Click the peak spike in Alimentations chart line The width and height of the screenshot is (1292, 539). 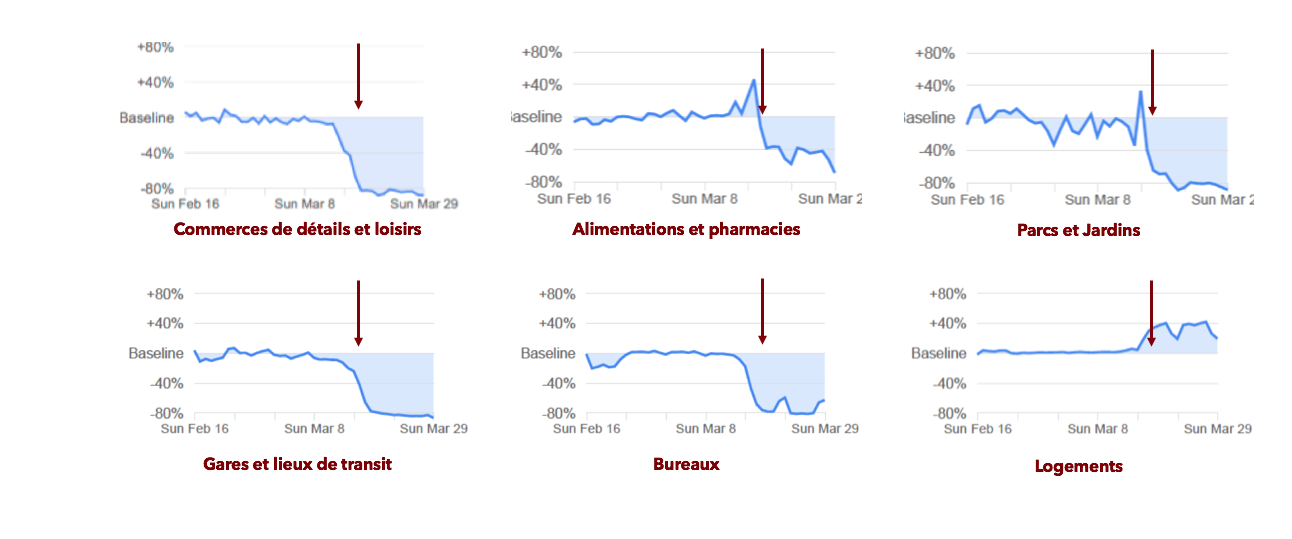[753, 81]
